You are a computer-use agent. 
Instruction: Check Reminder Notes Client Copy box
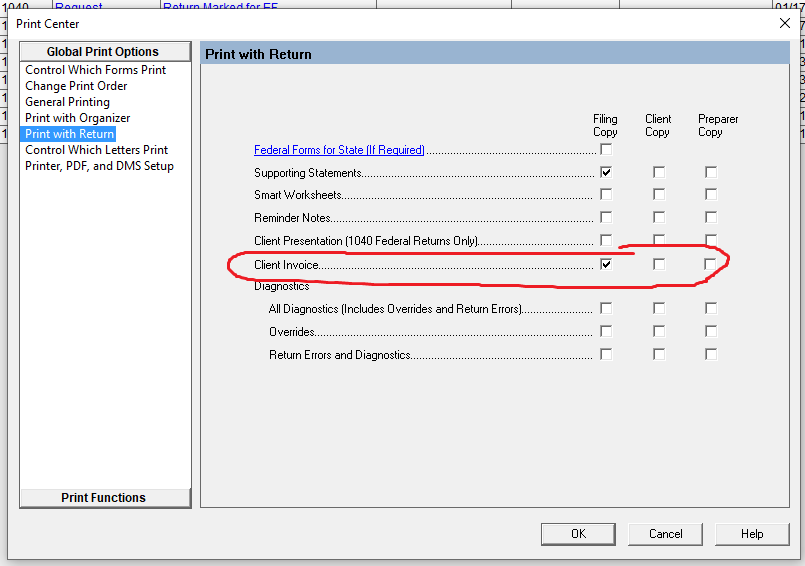click(x=658, y=218)
